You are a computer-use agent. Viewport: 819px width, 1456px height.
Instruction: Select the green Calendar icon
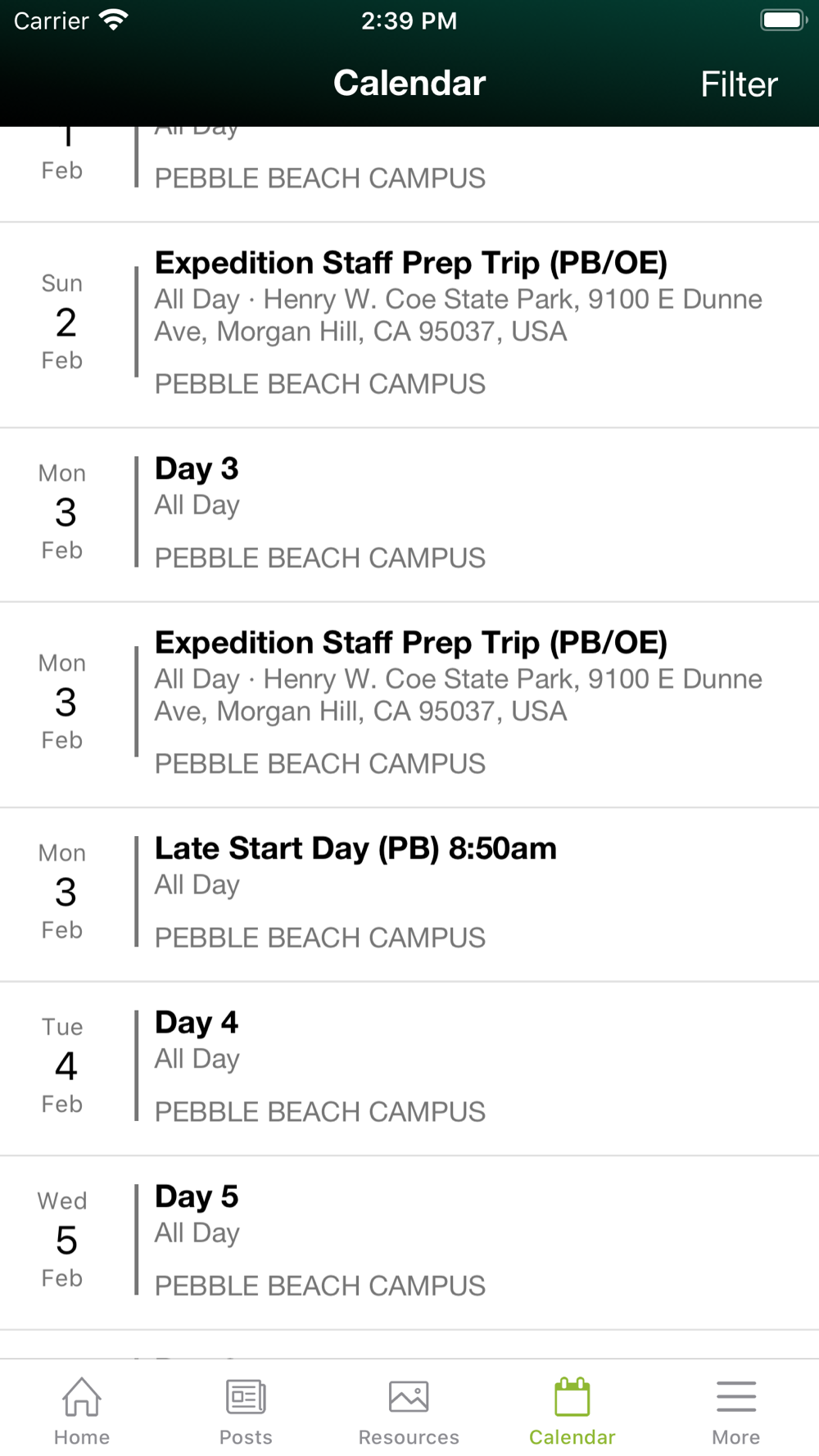point(572,1396)
